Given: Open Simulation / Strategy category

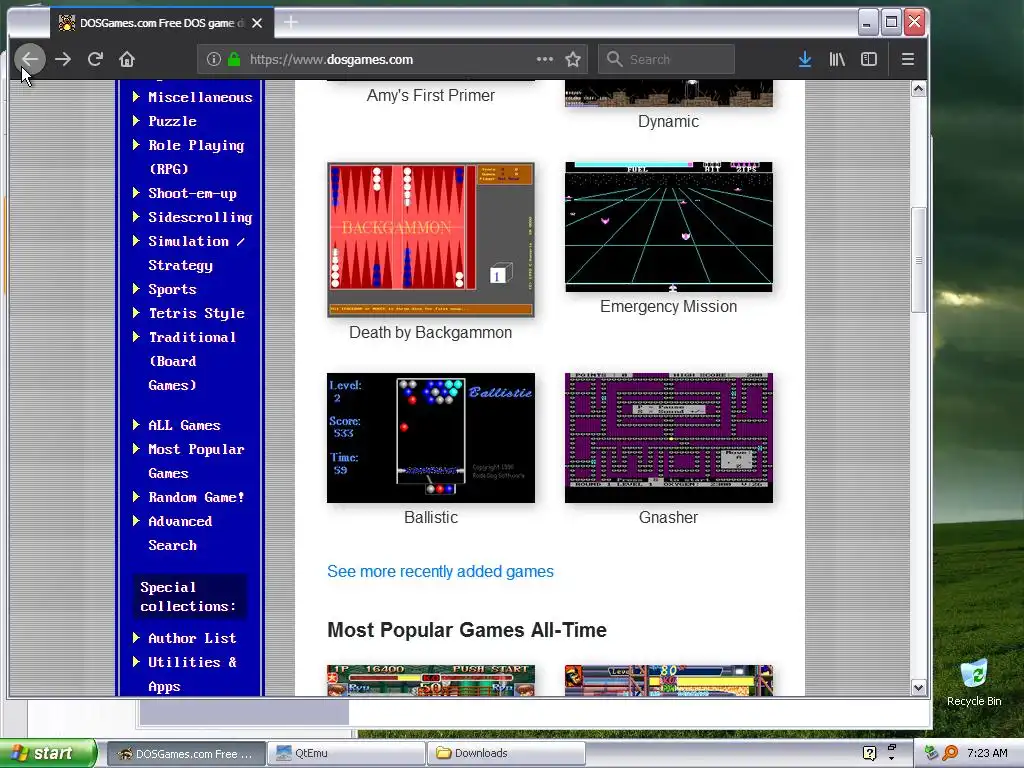Looking at the screenshot, I should pyautogui.click(x=196, y=253).
